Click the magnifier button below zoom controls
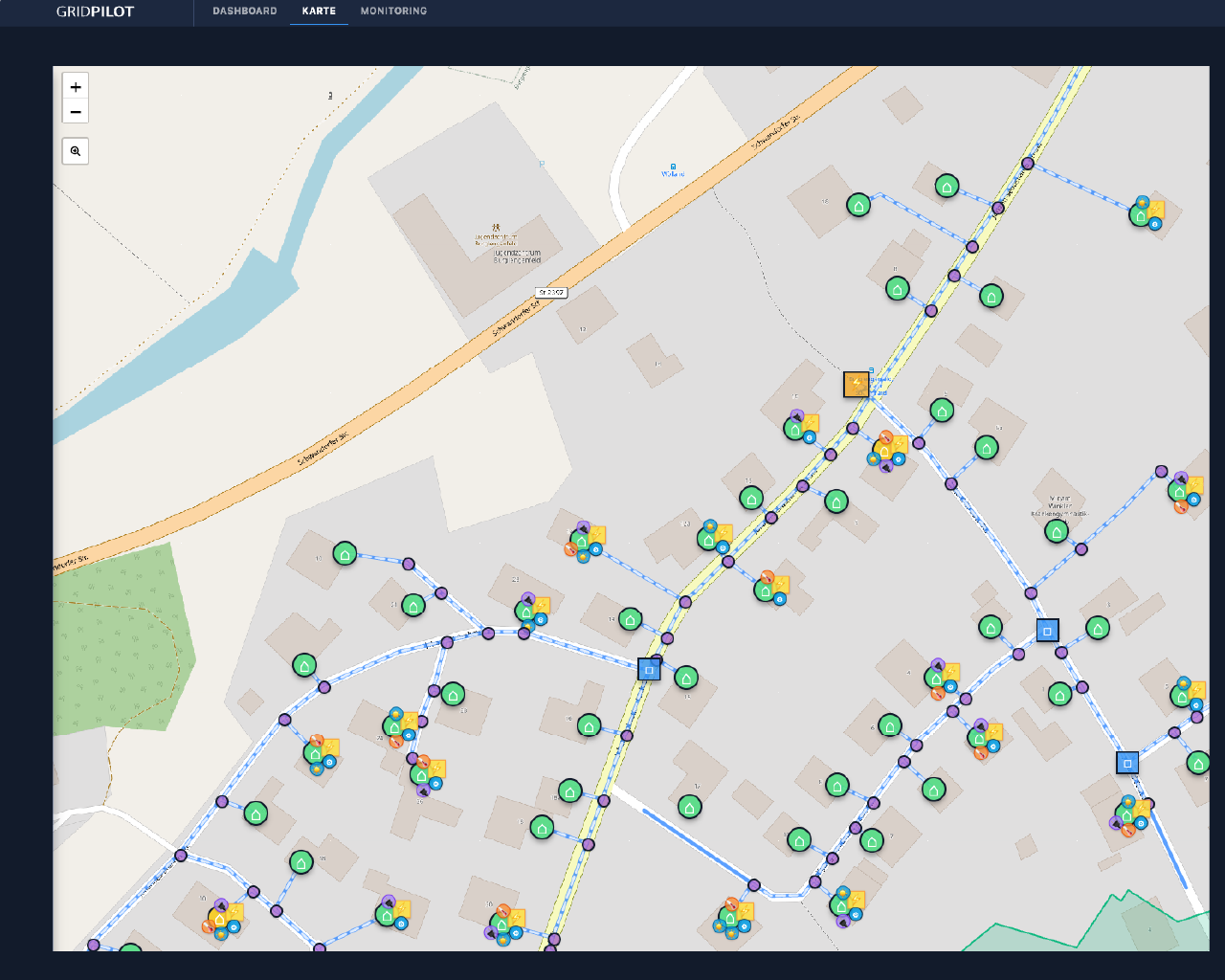This screenshot has height=980, width=1225. [76, 151]
